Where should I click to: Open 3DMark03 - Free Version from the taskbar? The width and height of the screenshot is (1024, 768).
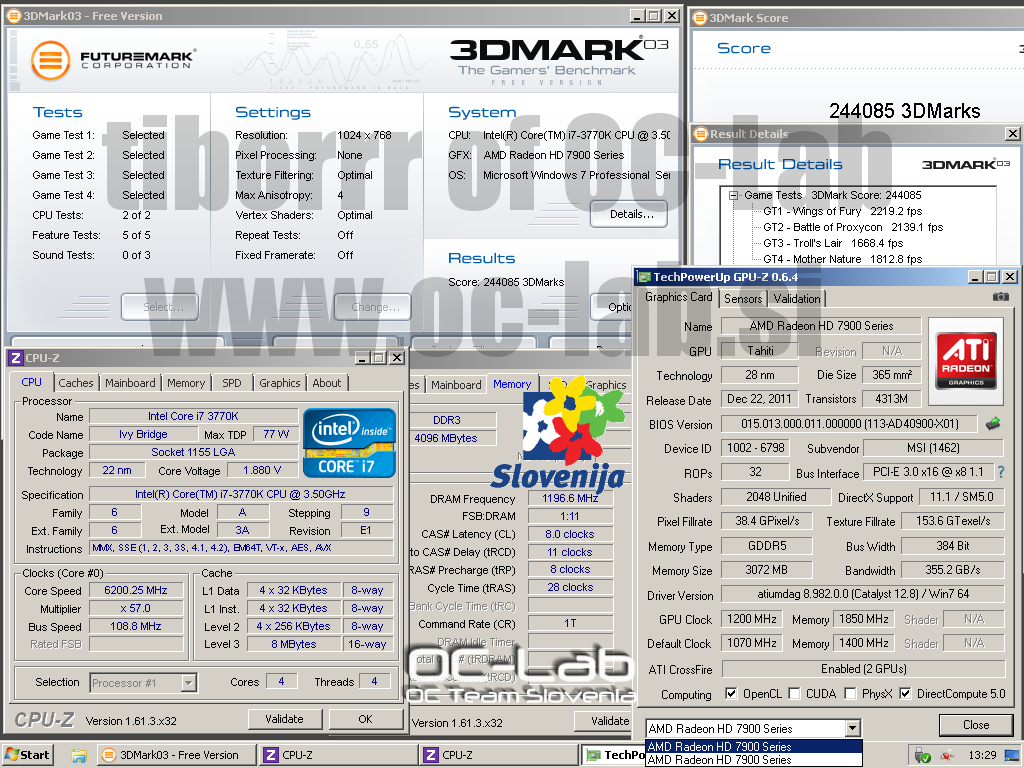176,755
